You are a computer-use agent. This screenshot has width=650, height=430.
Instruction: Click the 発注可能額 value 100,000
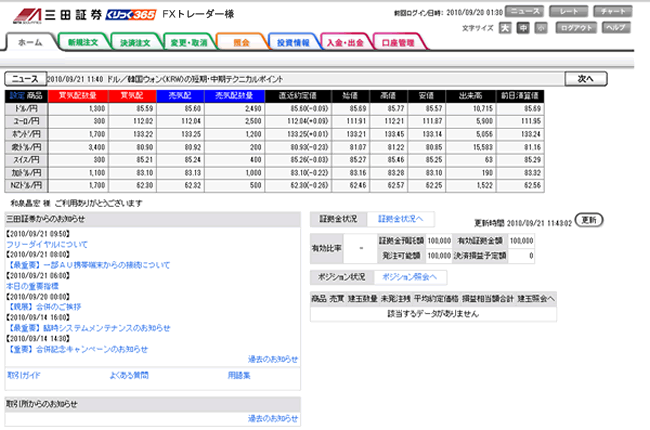[x=439, y=256]
